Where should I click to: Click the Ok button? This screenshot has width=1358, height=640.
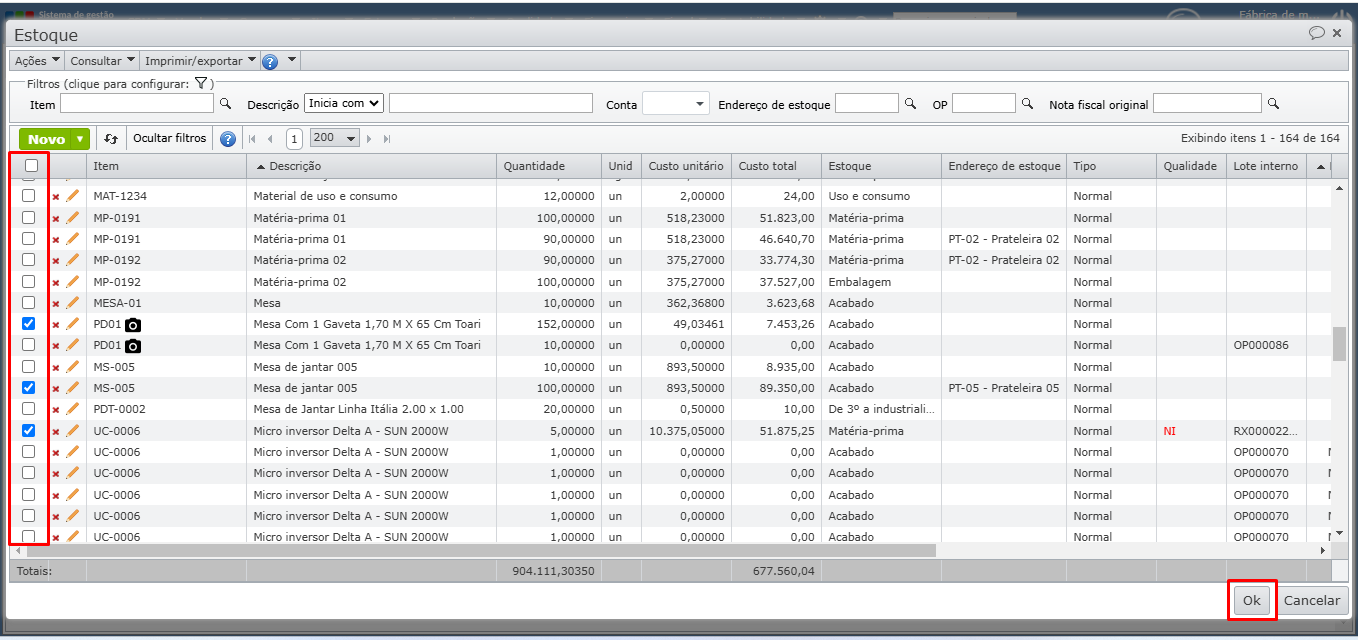click(x=1252, y=600)
